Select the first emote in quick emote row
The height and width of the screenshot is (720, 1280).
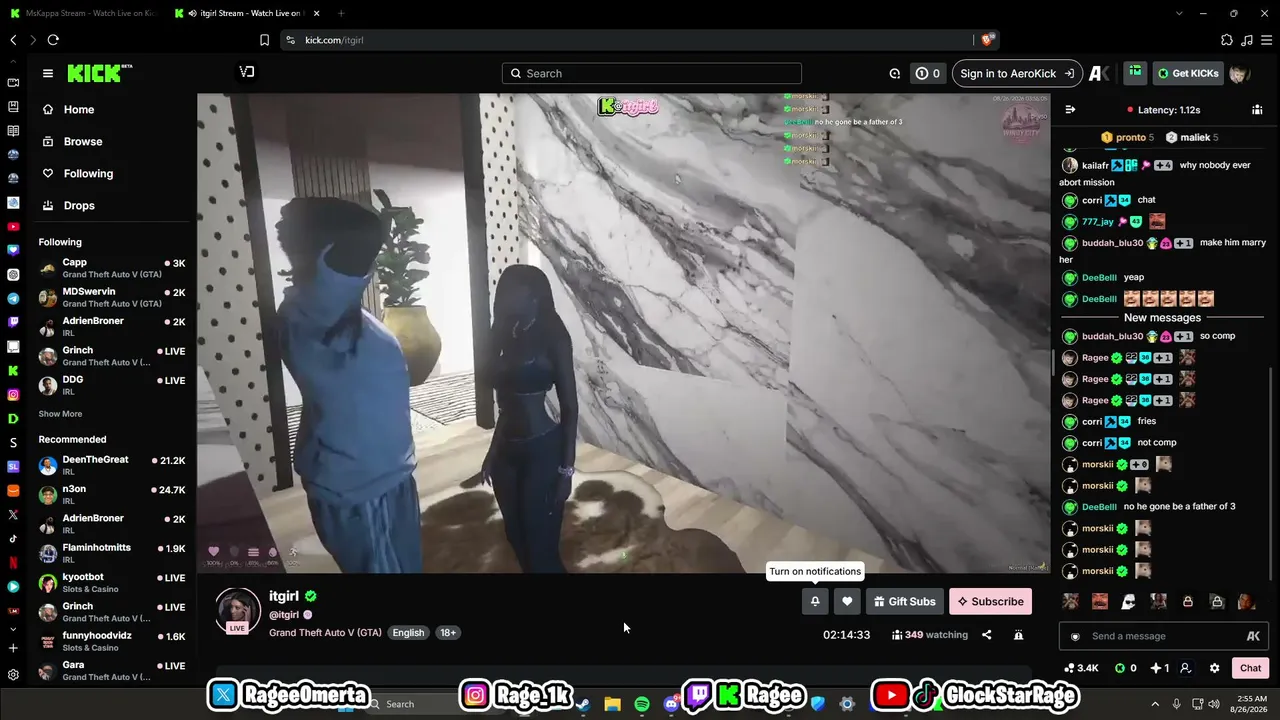click(x=1071, y=602)
